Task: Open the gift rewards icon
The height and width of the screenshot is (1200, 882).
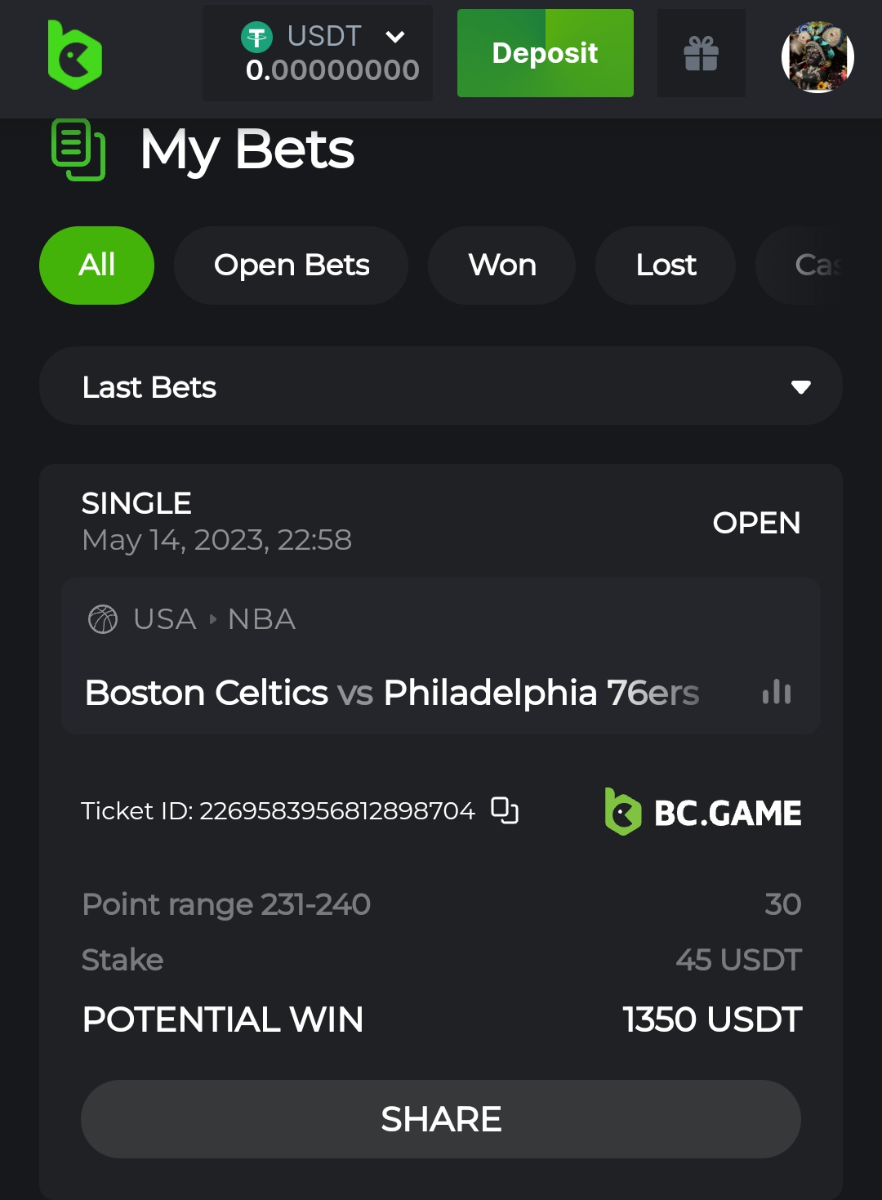Action: click(x=701, y=54)
